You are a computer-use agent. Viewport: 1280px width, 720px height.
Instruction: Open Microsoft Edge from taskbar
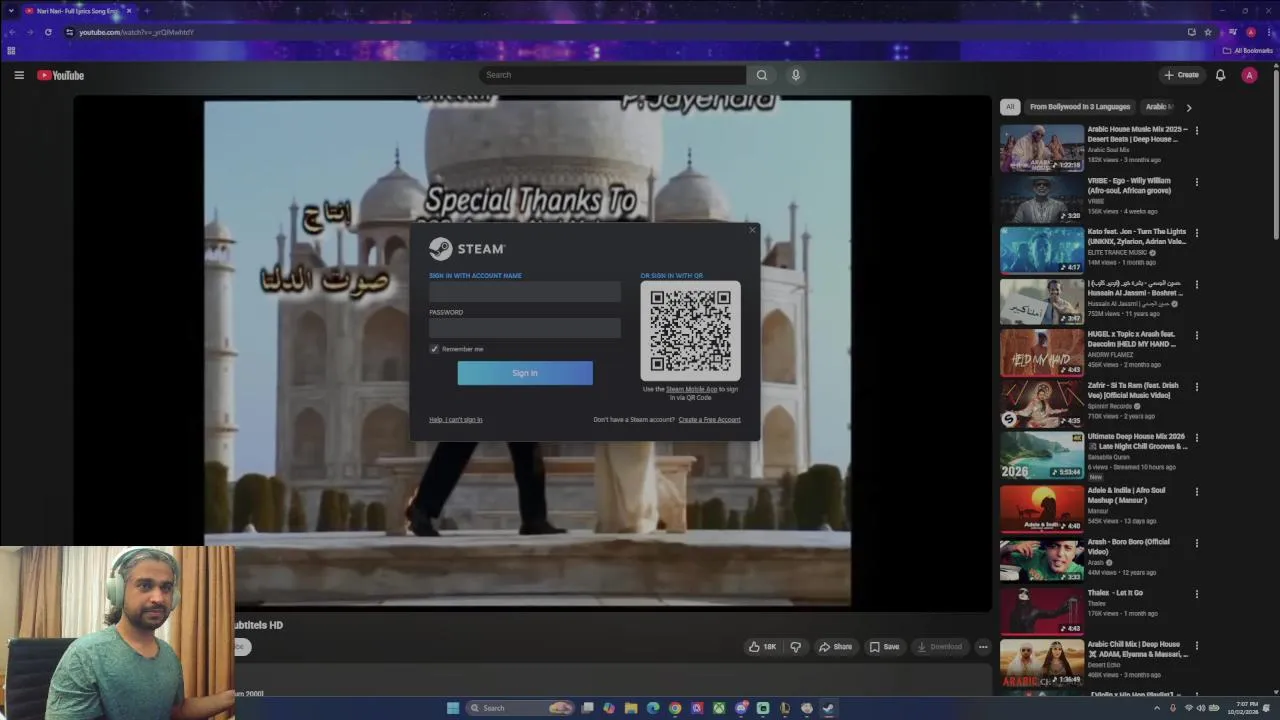pos(653,708)
